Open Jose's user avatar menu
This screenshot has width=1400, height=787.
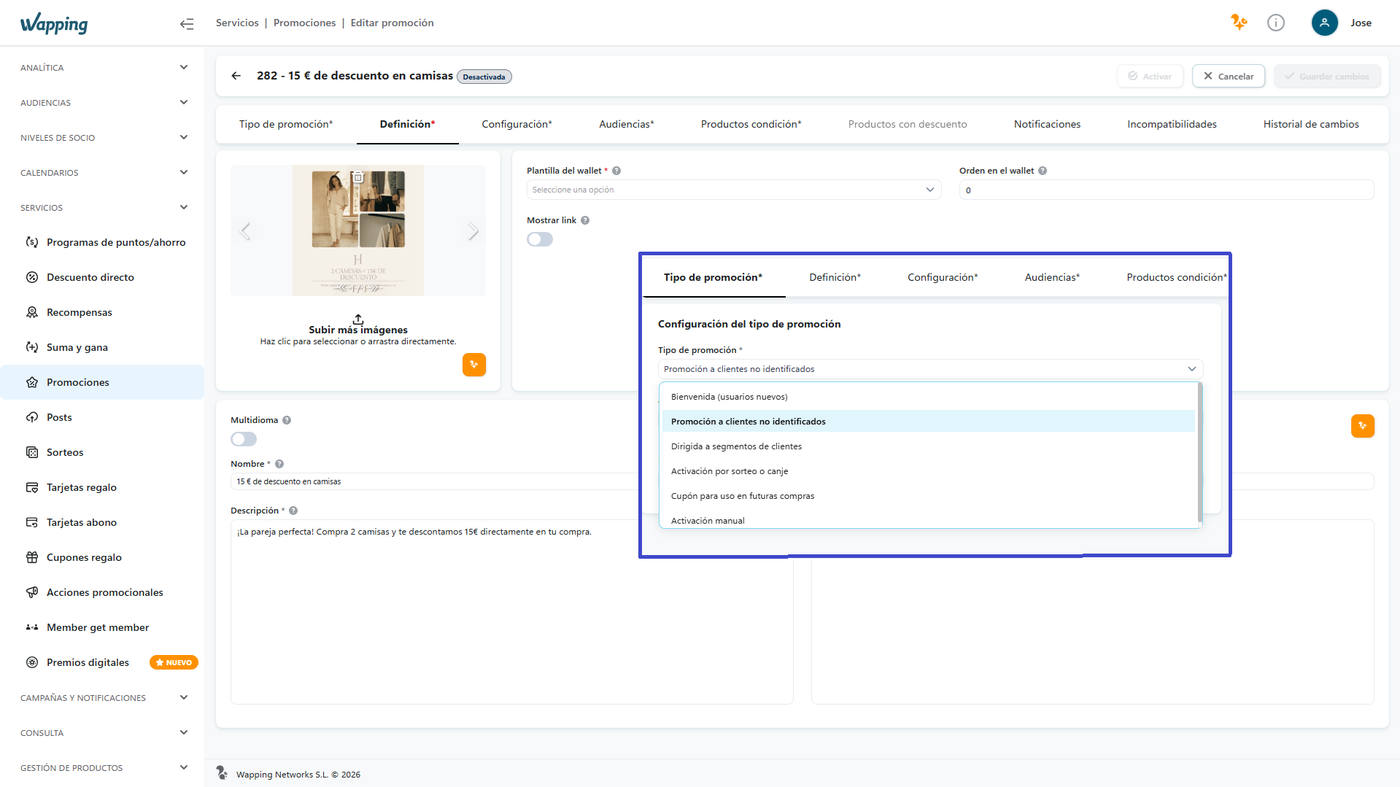pos(1325,22)
